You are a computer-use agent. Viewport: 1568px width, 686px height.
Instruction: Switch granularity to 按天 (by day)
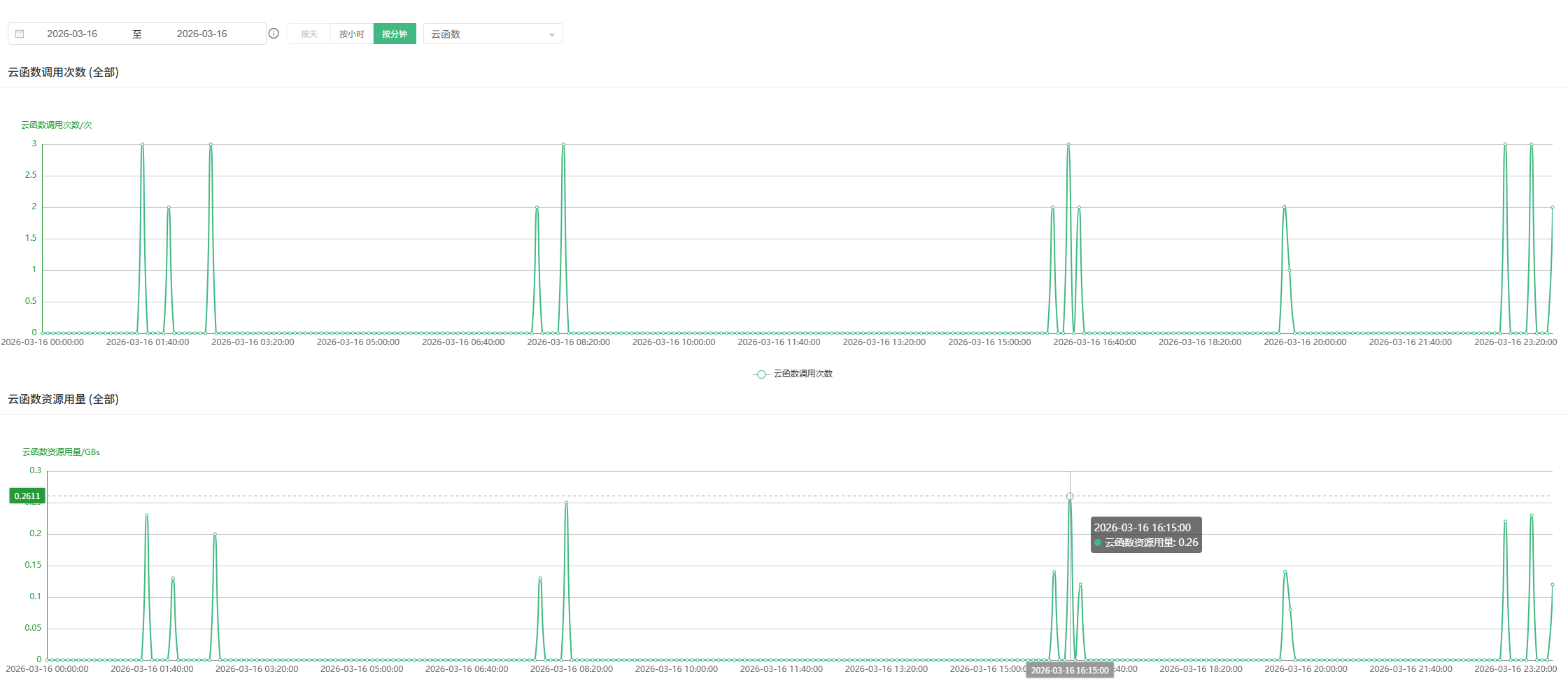[309, 34]
